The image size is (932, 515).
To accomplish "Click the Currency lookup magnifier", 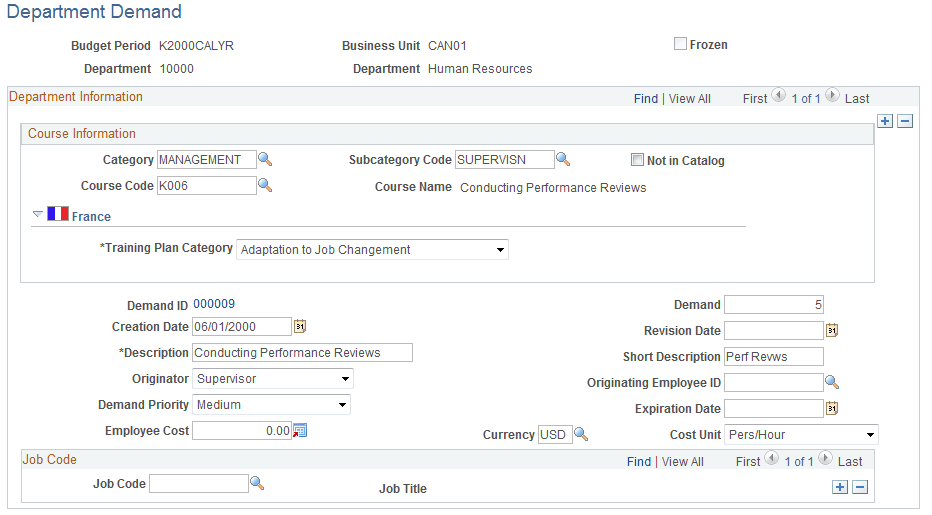I will click(x=581, y=435).
